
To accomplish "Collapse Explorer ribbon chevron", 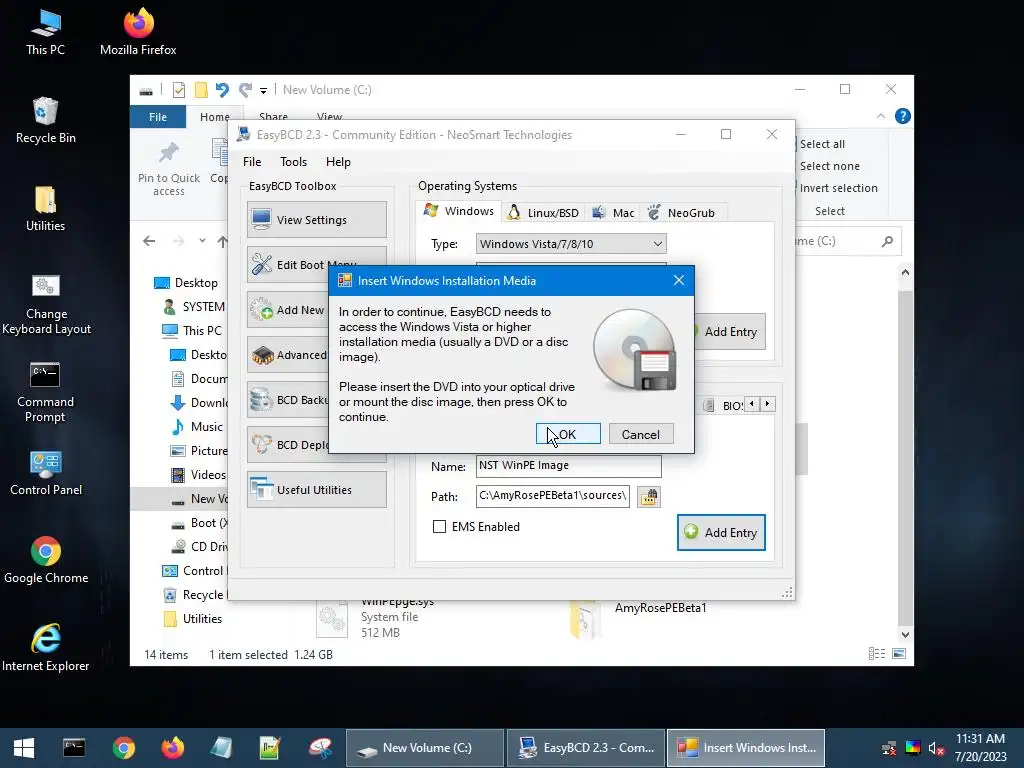I will point(881,116).
